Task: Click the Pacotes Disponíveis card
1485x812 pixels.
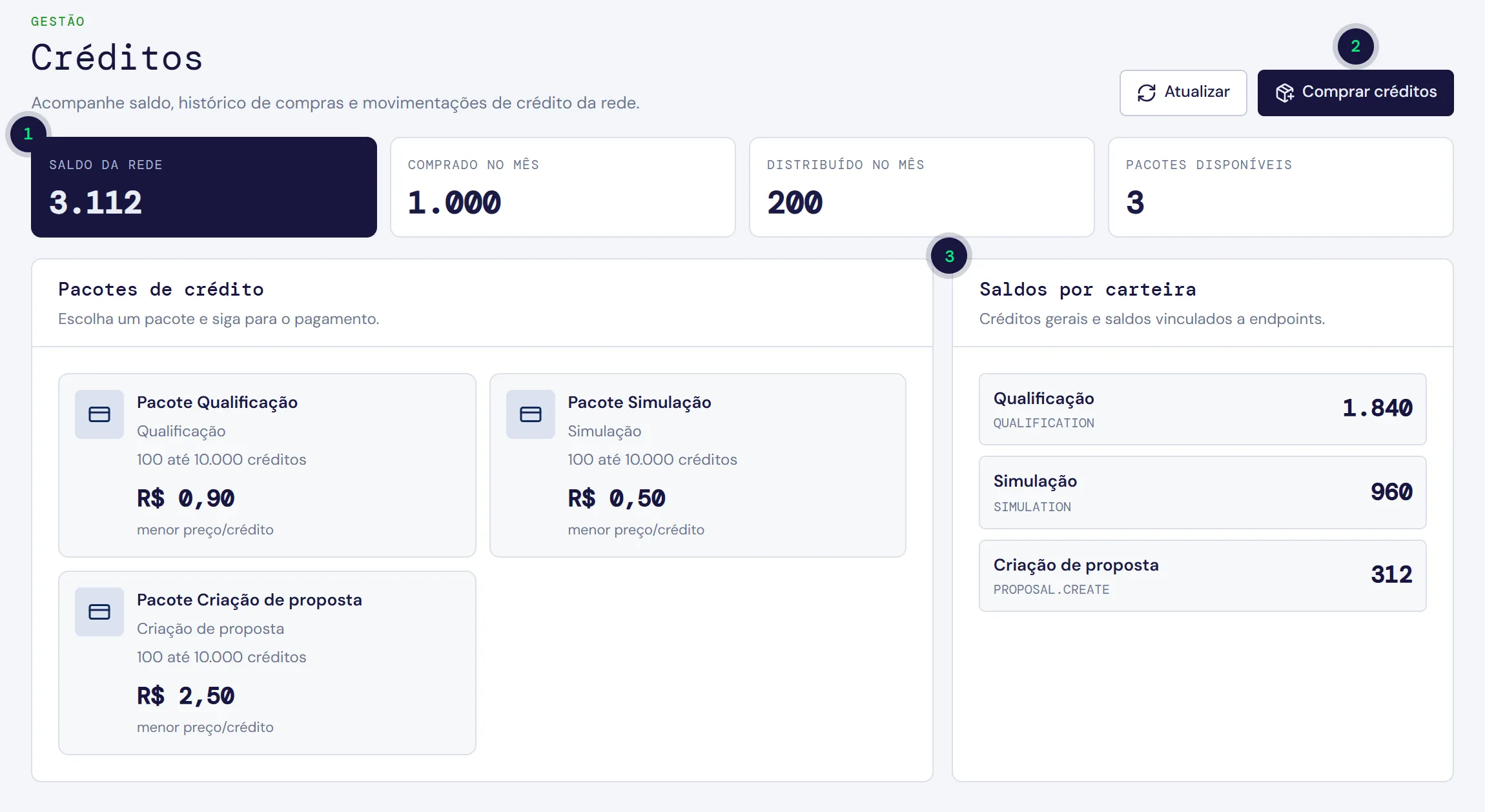Action: coord(1281,187)
